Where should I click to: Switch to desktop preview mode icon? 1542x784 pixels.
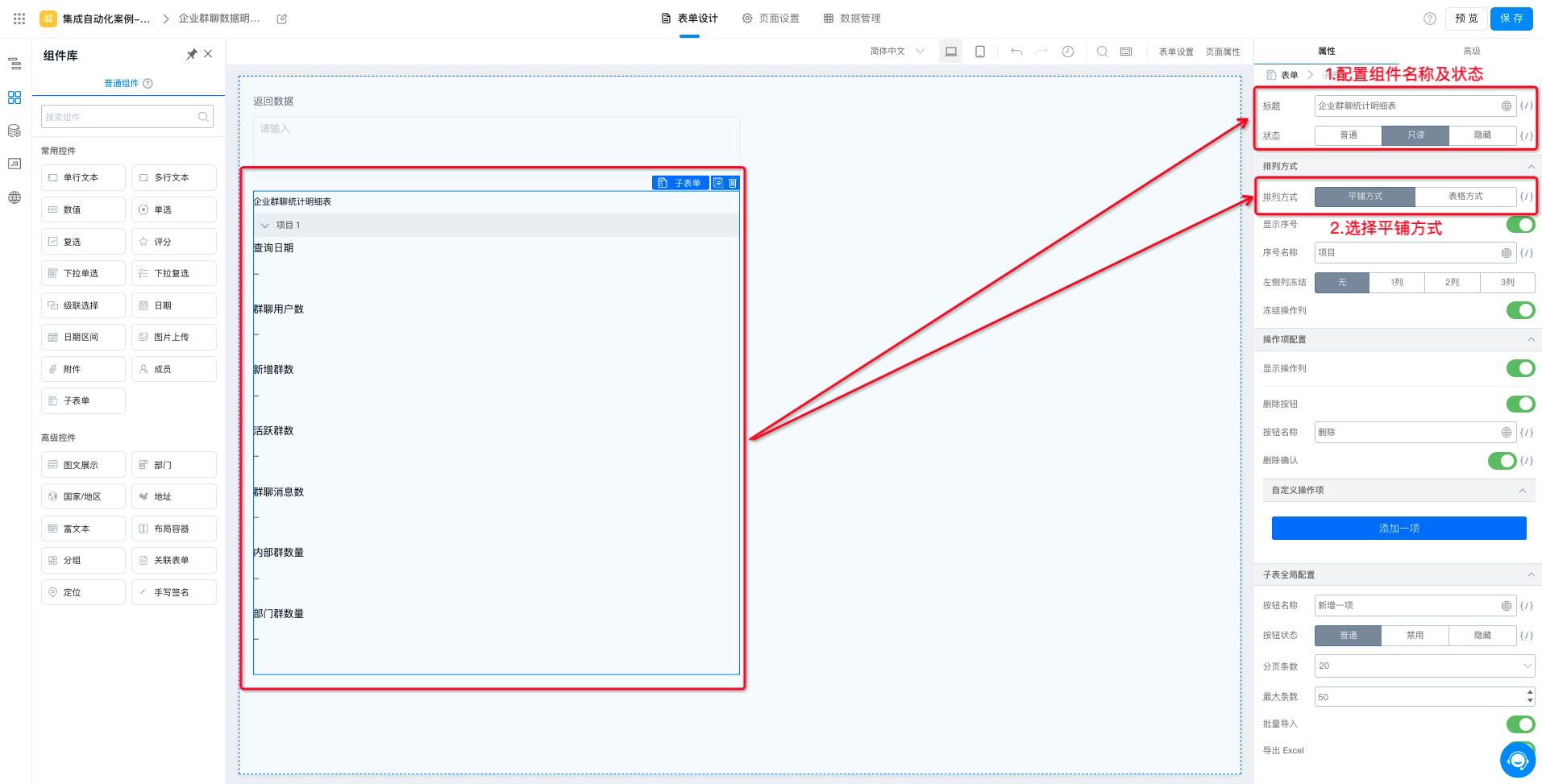(x=951, y=52)
